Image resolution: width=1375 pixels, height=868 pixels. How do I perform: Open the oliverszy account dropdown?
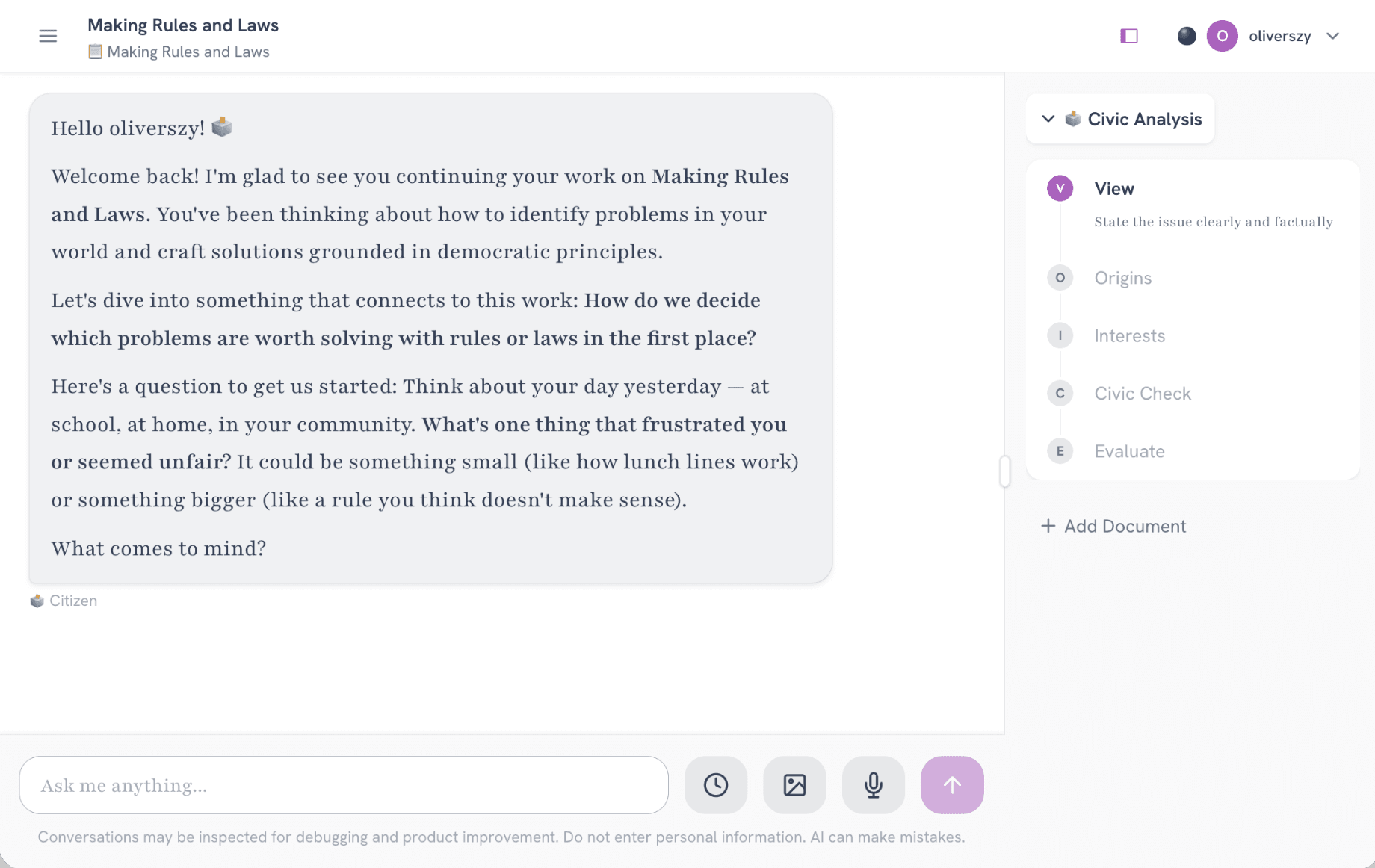tap(1333, 36)
